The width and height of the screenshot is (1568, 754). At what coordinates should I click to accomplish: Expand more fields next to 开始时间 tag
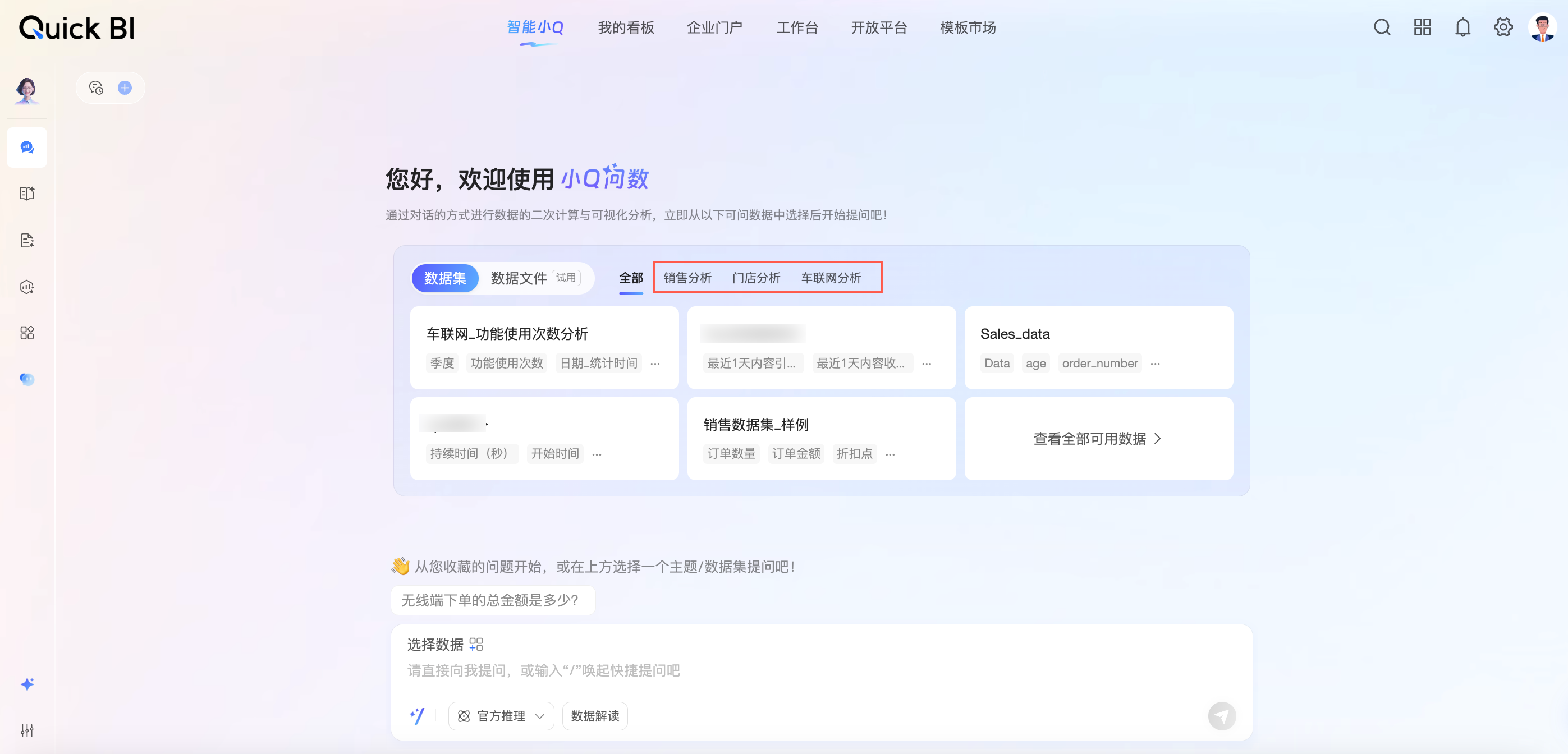click(x=597, y=454)
